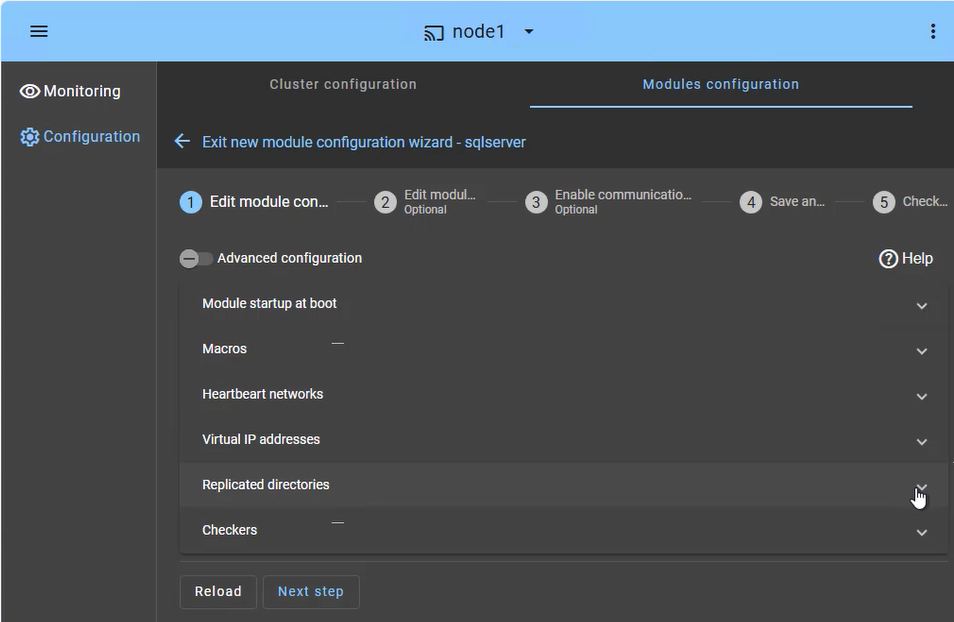Switch to the Modules configuration tab

(720, 84)
